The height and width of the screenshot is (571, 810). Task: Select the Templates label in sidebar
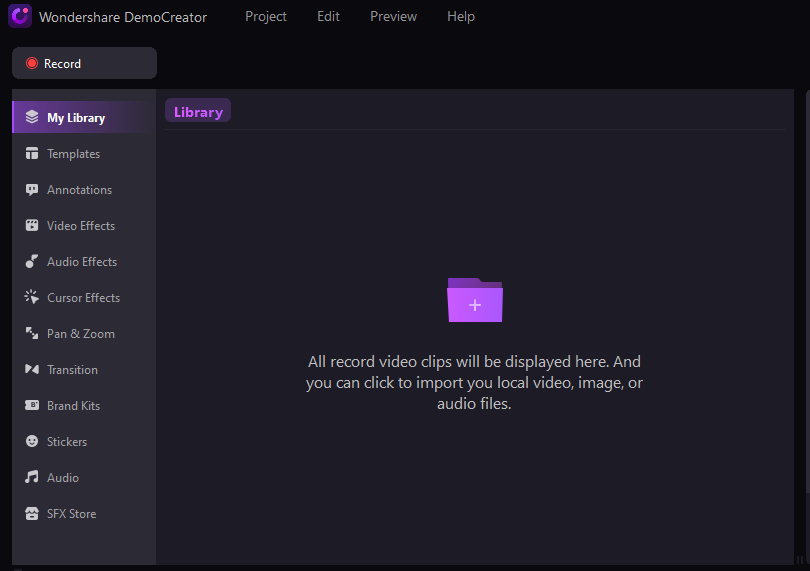pos(73,154)
